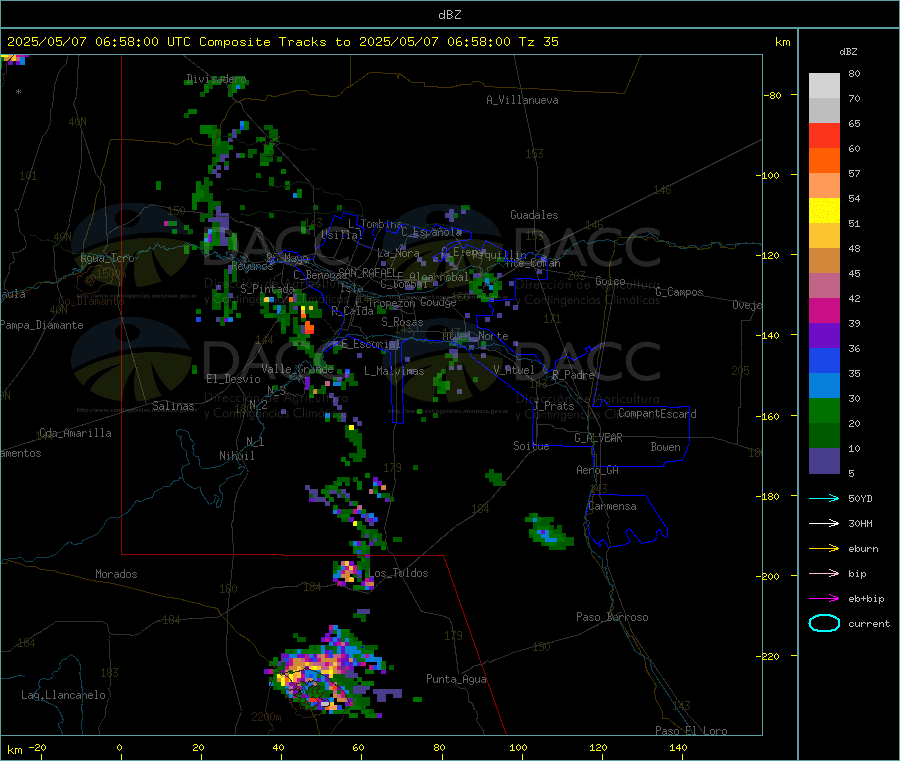Click the 'Pampa_Diamante' map label
Screen dimensions: 900x761
tap(41, 325)
